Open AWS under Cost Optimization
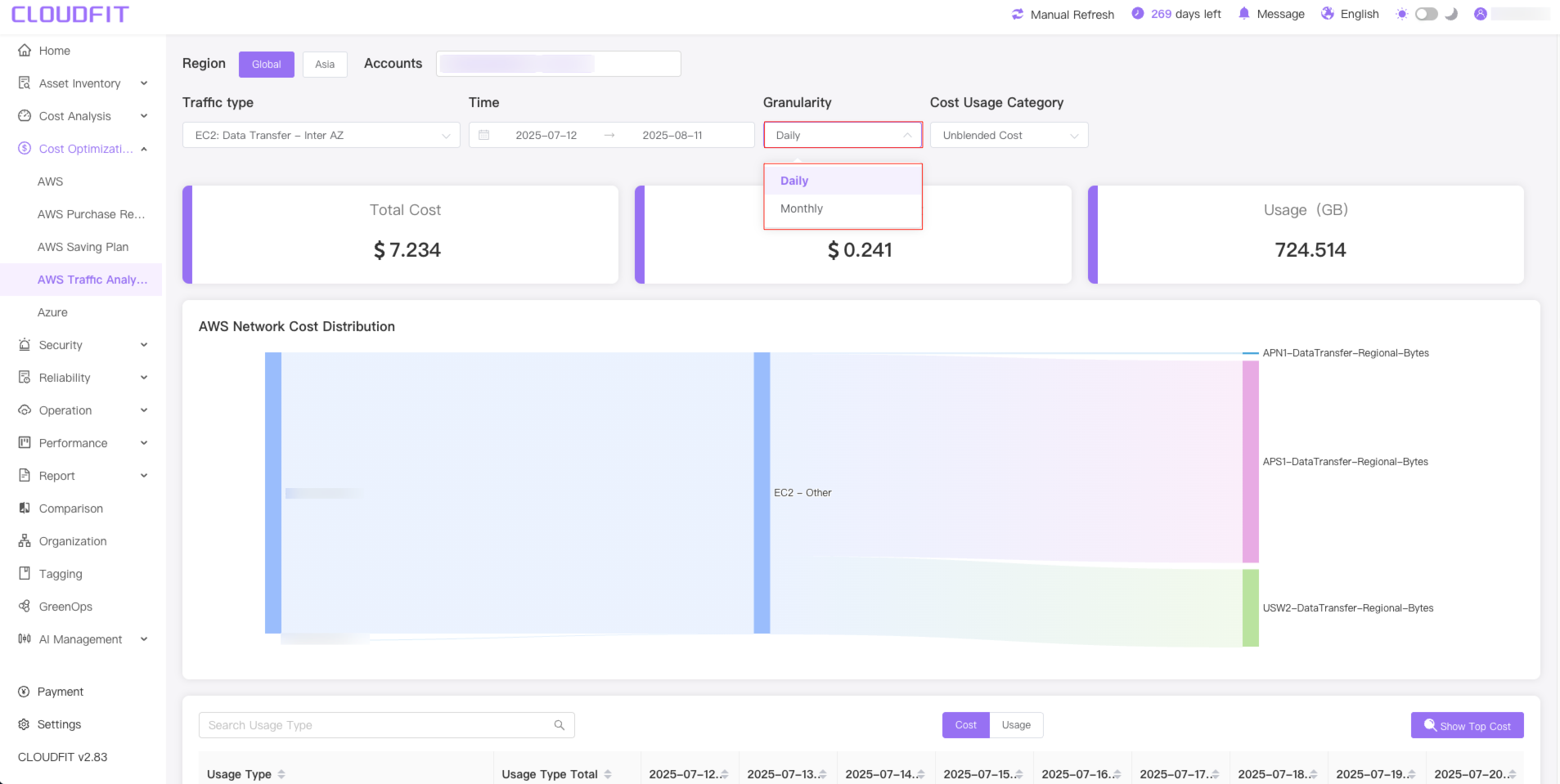Screen dimensions: 1560x784 (x=50, y=181)
